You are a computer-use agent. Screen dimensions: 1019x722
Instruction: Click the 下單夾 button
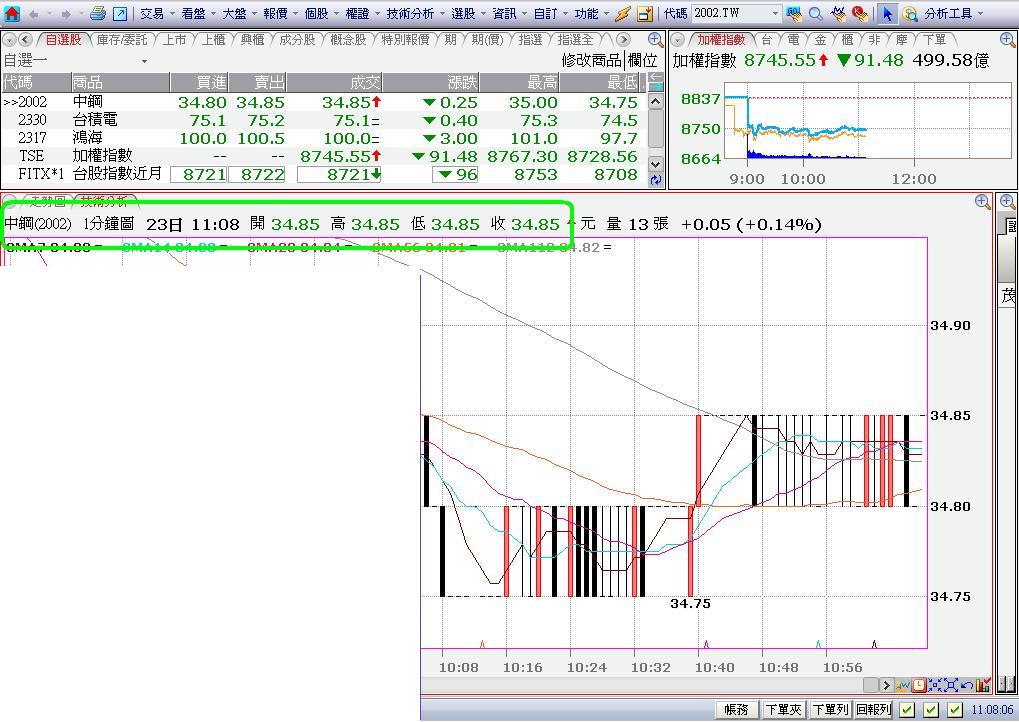(x=784, y=710)
